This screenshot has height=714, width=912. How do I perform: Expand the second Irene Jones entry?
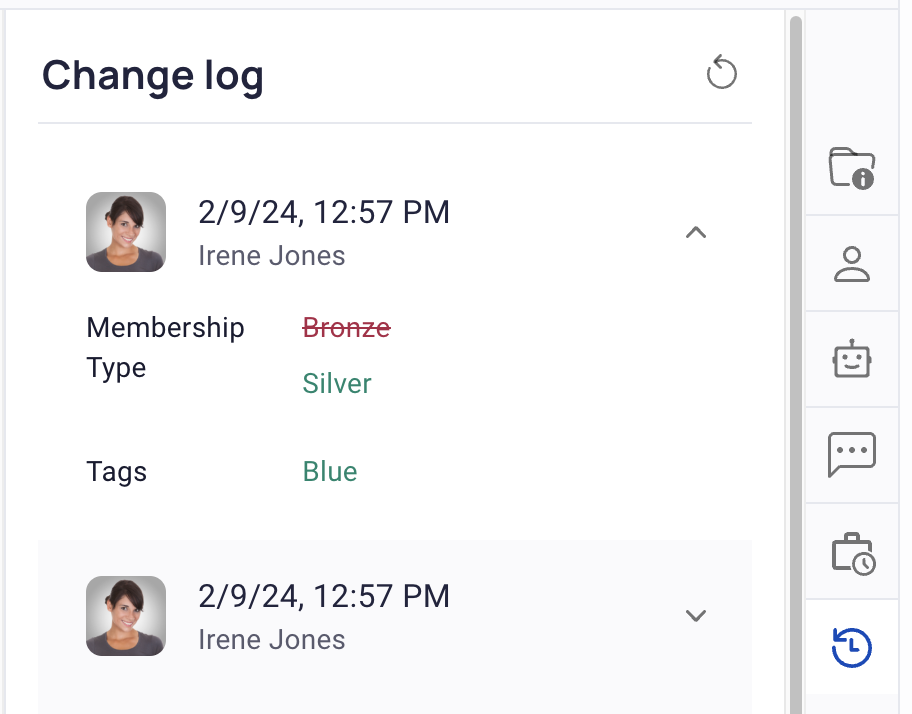coord(696,616)
